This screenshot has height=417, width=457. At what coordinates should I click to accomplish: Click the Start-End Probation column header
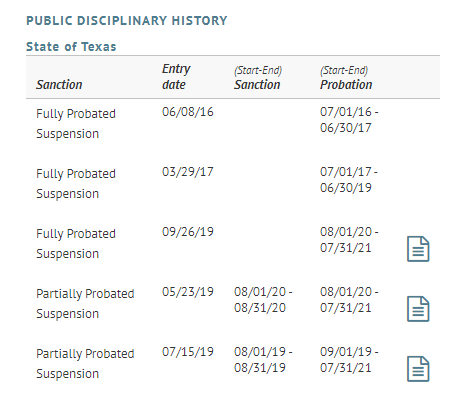[x=346, y=78]
